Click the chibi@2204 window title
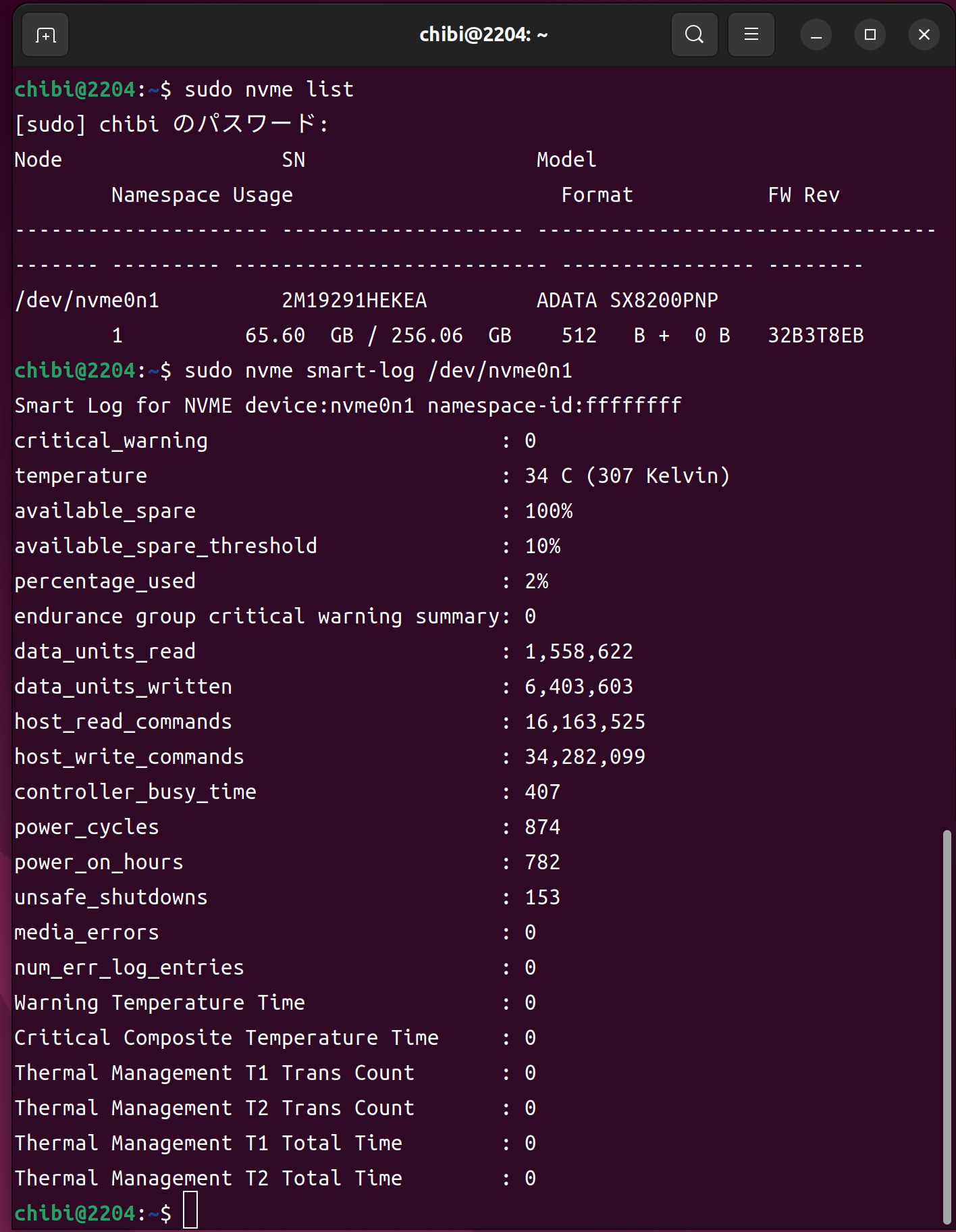Viewport: 956px width, 1232px height. click(x=483, y=34)
